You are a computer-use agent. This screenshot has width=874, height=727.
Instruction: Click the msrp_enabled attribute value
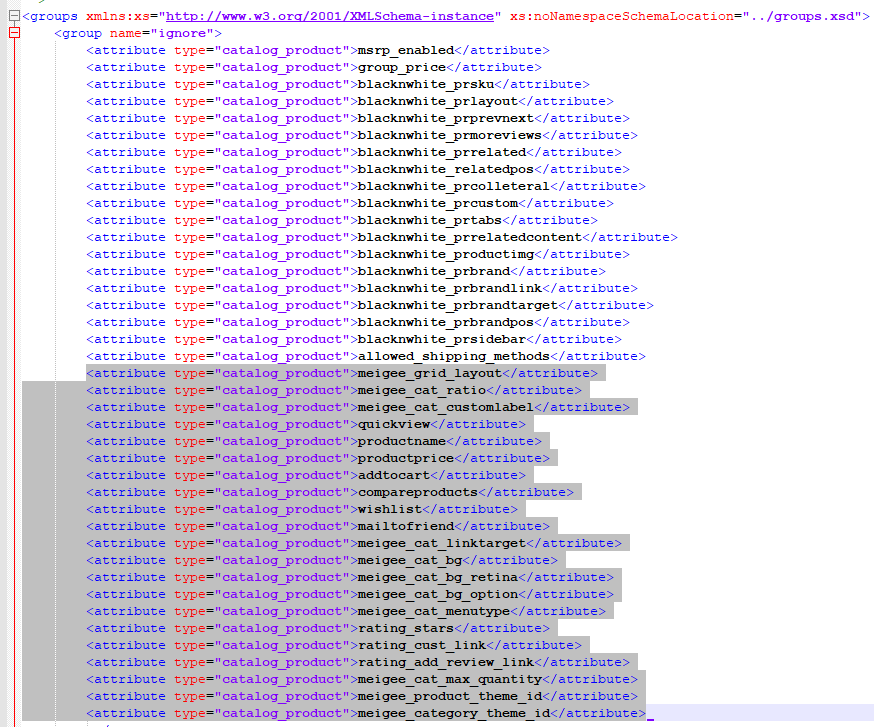tap(406, 50)
